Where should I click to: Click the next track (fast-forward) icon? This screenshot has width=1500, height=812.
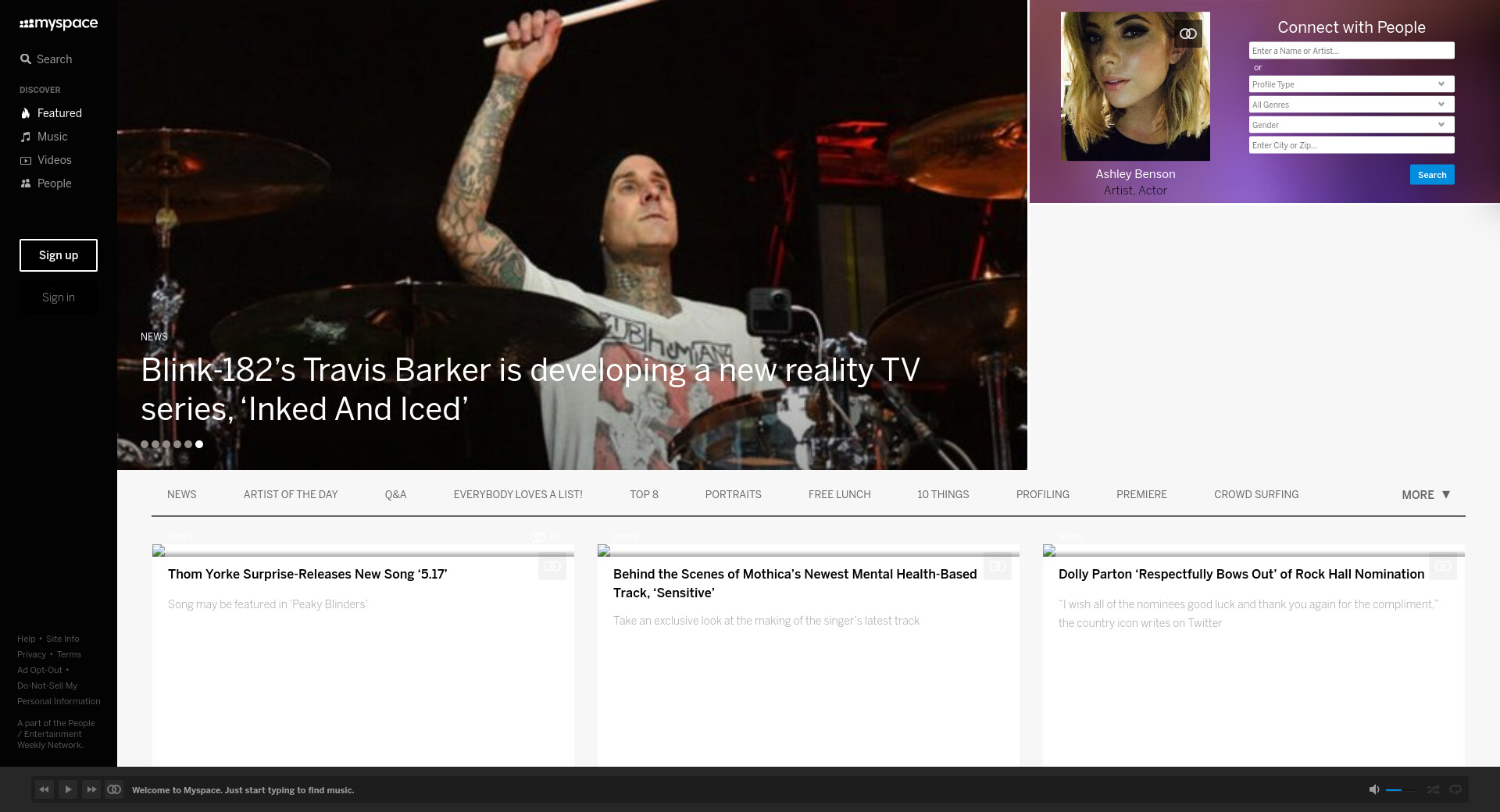pyautogui.click(x=91, y=789)
